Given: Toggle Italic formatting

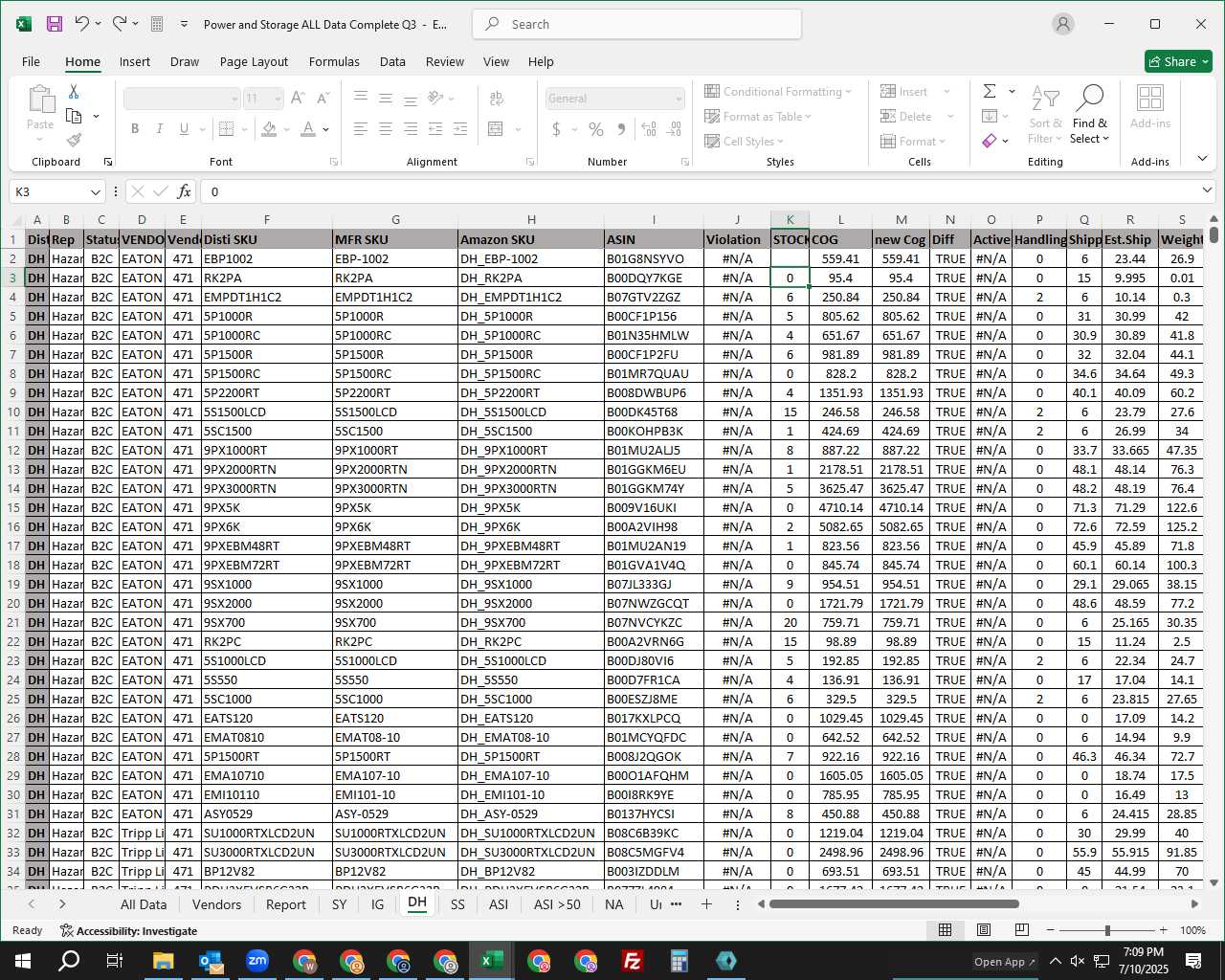Looking at the screenshot, I should point(159,128).
